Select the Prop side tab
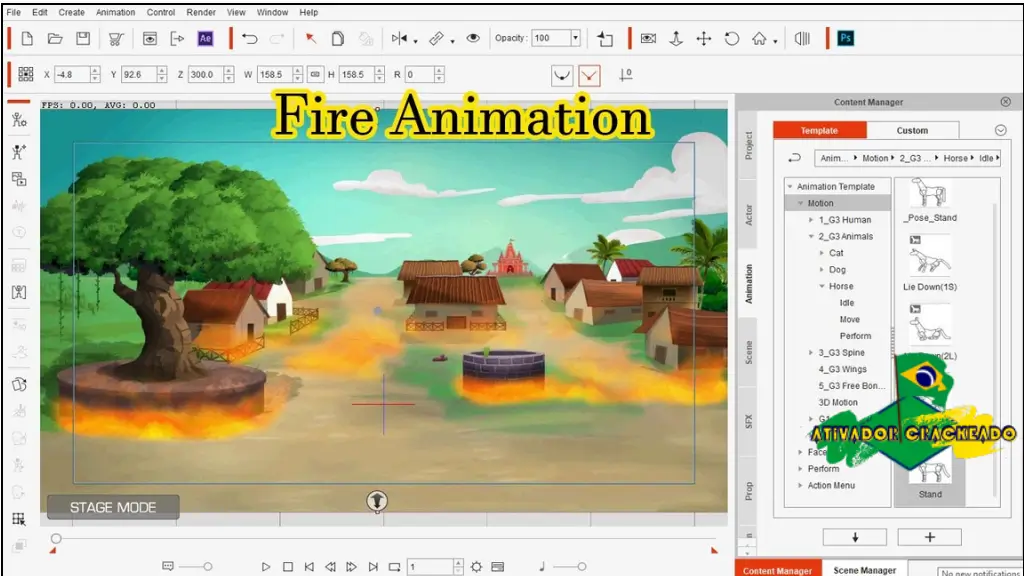Image resolution: width=1024 pixels, height=576 pixels. pos(748,491)
